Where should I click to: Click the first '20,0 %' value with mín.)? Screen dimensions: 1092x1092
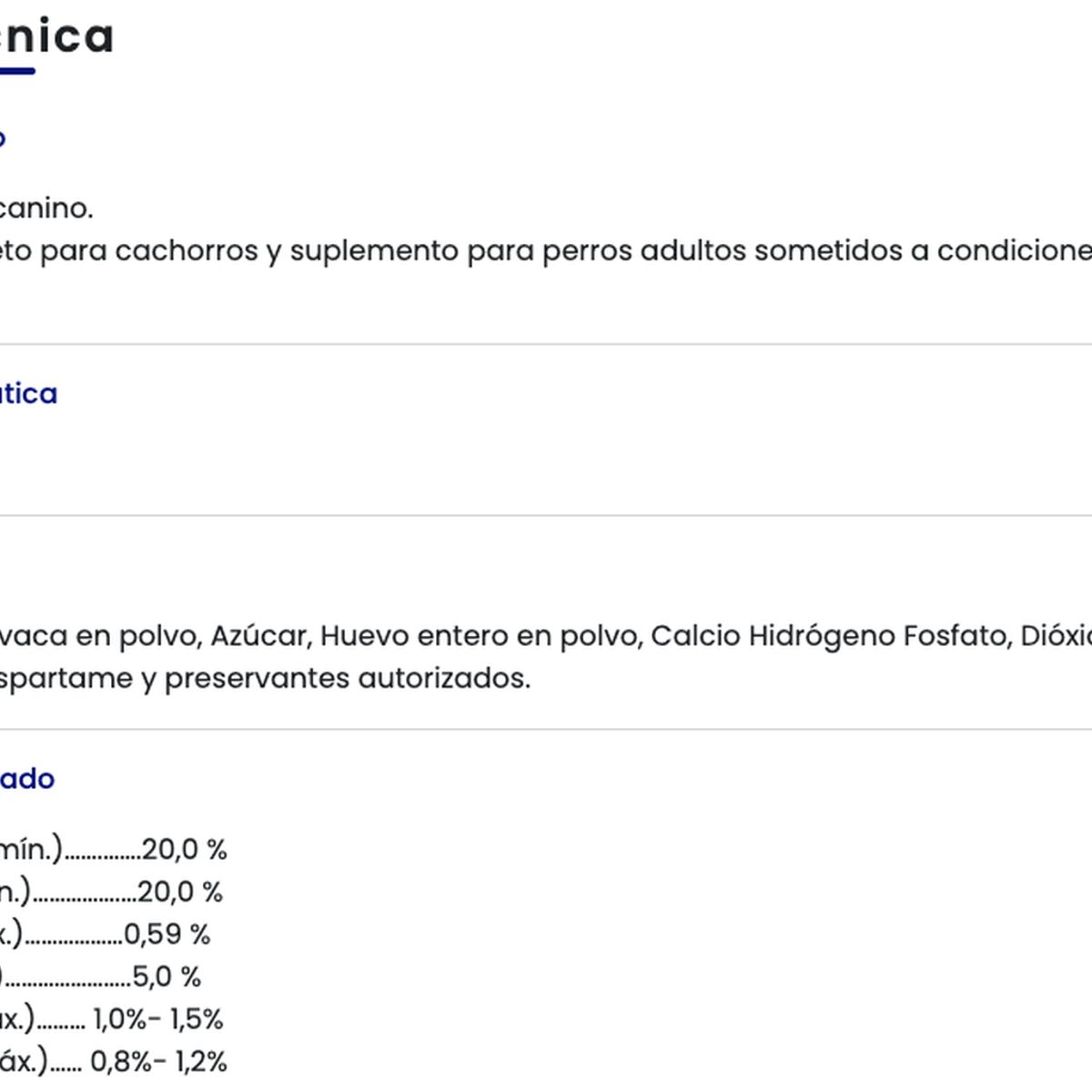184,849
